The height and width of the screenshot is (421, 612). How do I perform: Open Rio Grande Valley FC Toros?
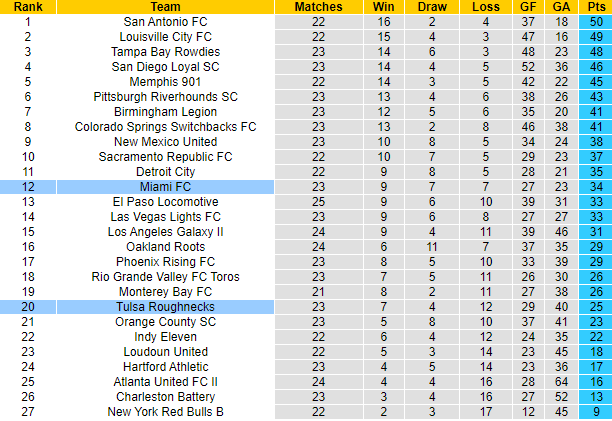click(x=165, y=277)
